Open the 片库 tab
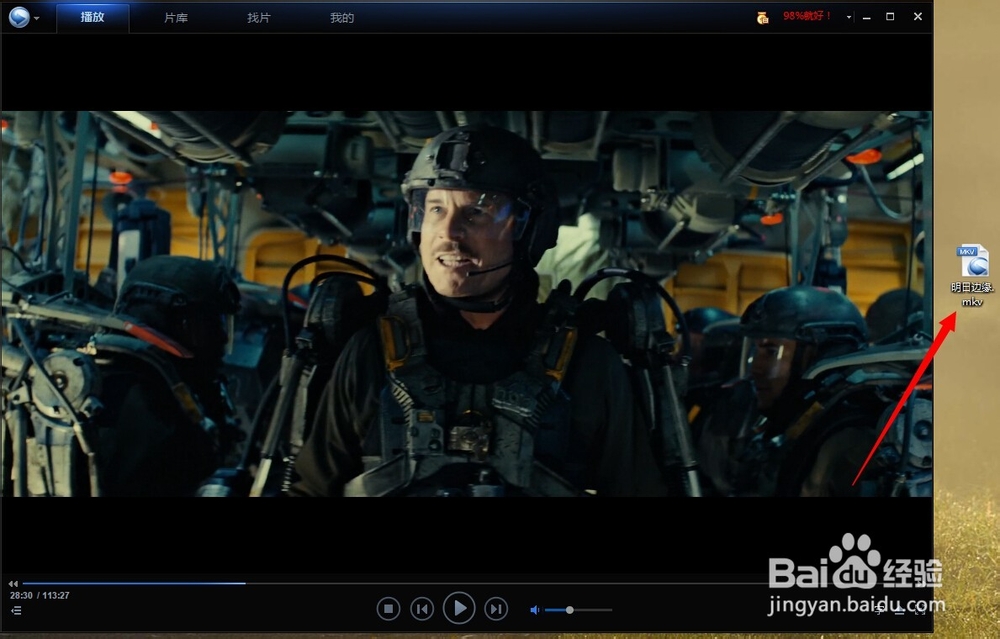1000x639 pixels. 176,18
